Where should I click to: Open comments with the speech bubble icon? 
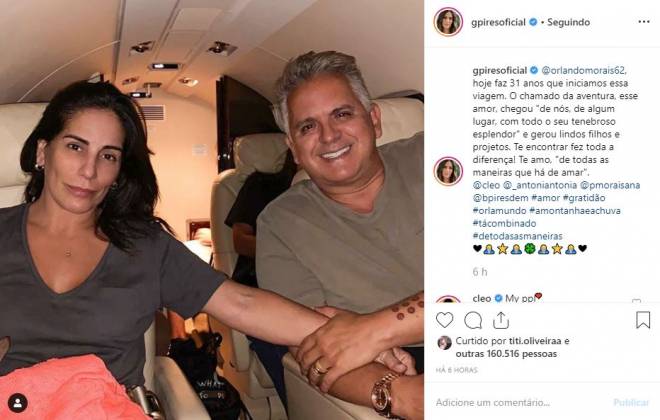click(x=473, y=320)
